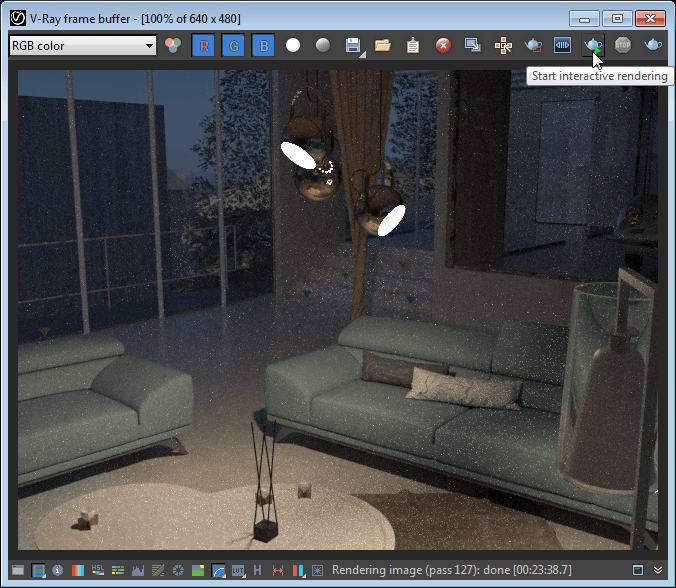Screen dimensions: 676x588
Task: Toggle levels correction histogram icon
Action: (138, 570)
